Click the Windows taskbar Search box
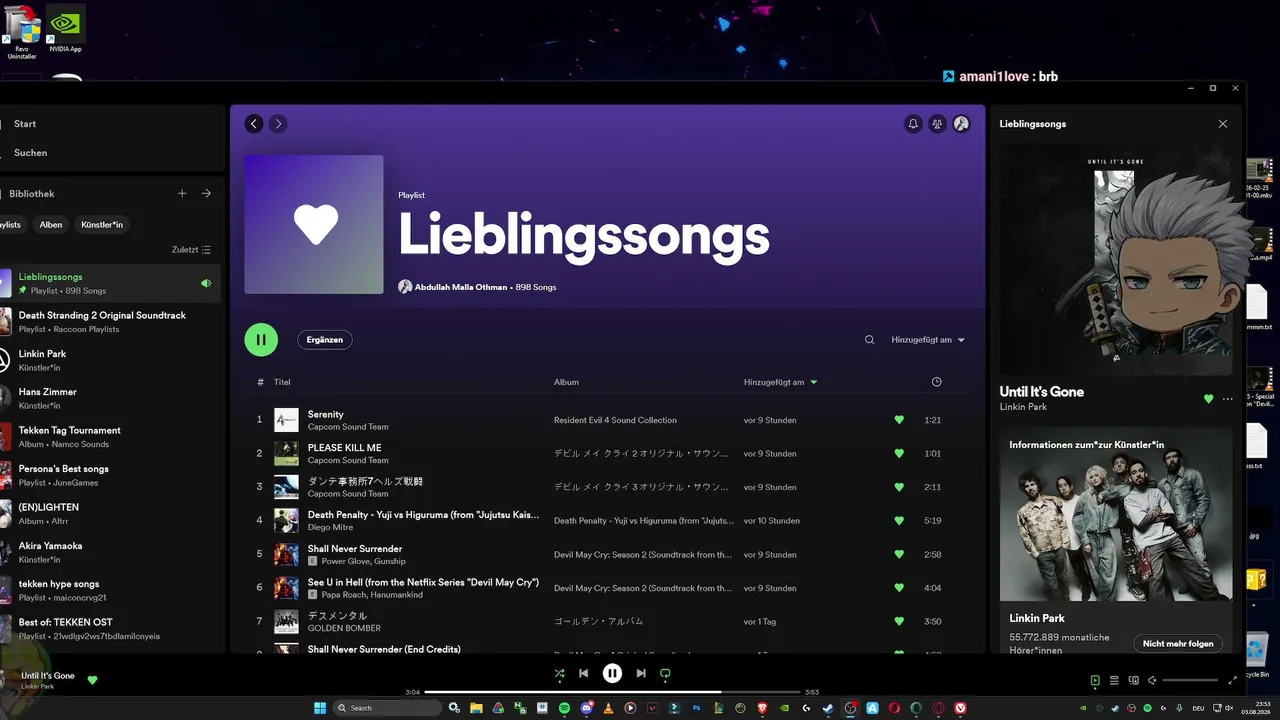 (387, 708)
